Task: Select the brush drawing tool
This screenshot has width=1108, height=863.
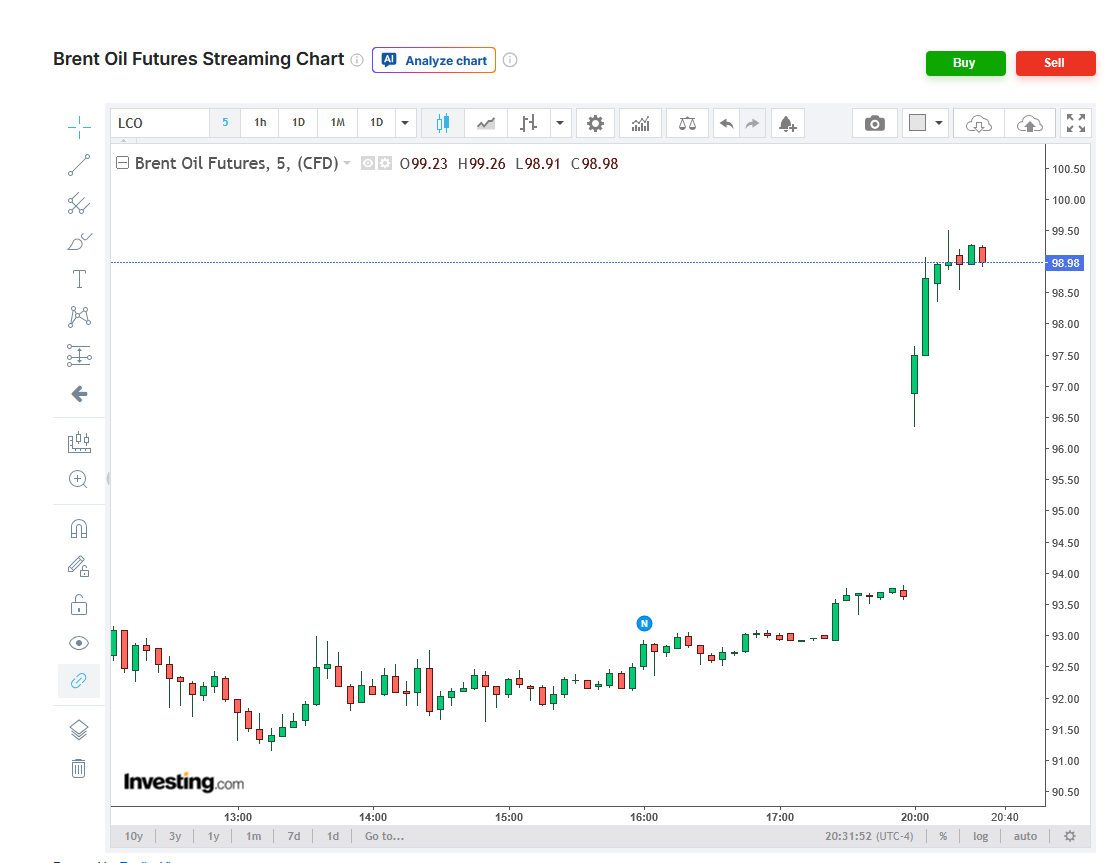Action: 79,242
